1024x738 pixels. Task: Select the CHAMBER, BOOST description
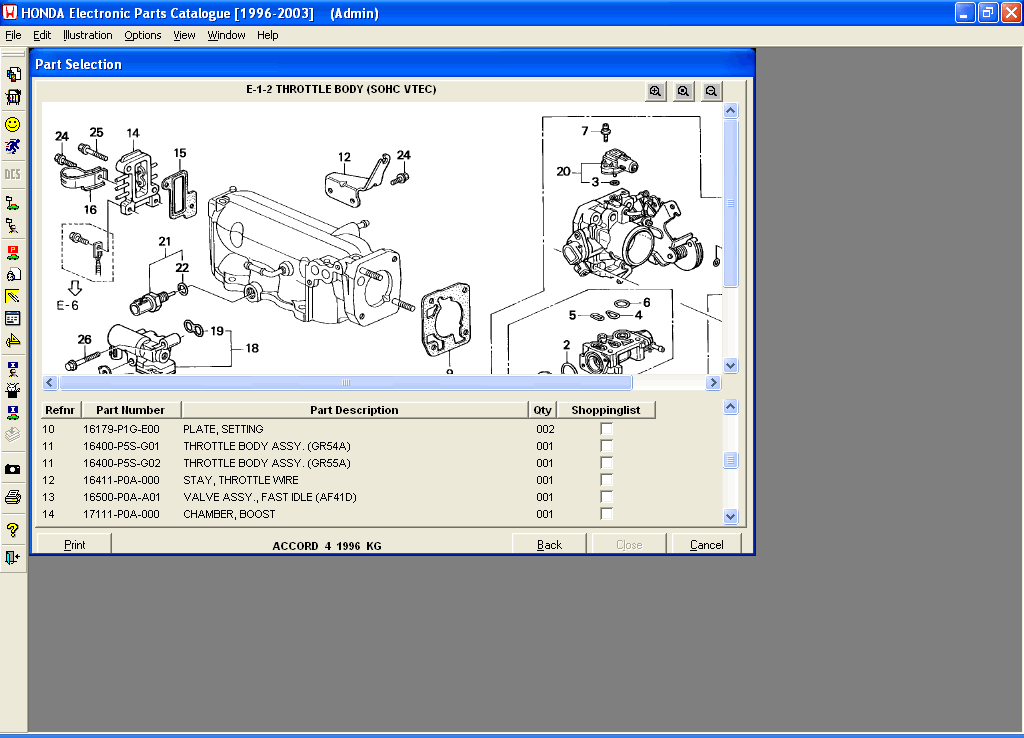pyautogui.click(x=229, y=514)
